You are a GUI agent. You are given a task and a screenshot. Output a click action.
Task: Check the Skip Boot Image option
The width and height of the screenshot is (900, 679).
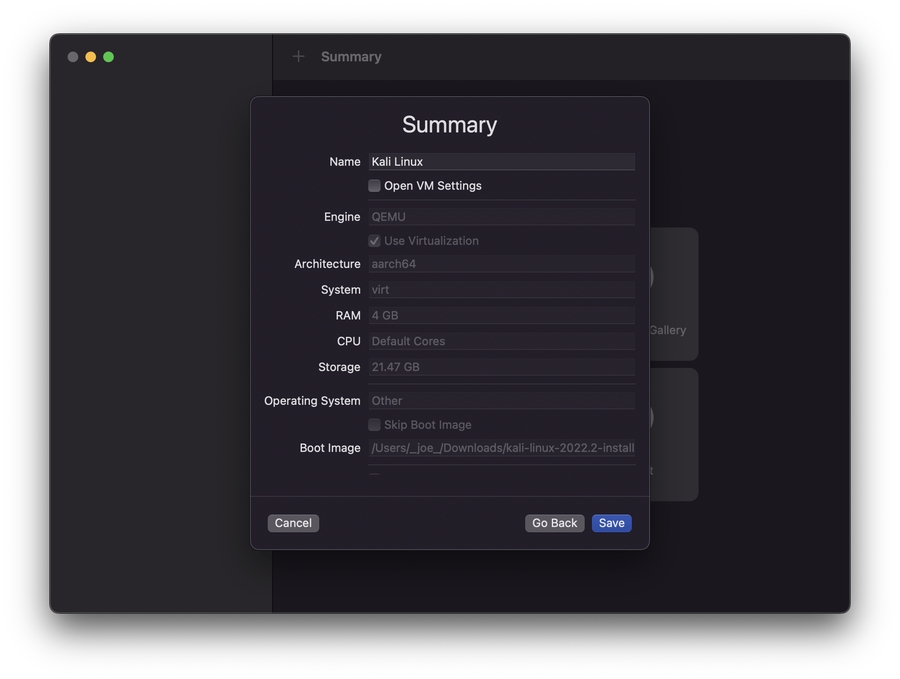(x=374, y=425)
